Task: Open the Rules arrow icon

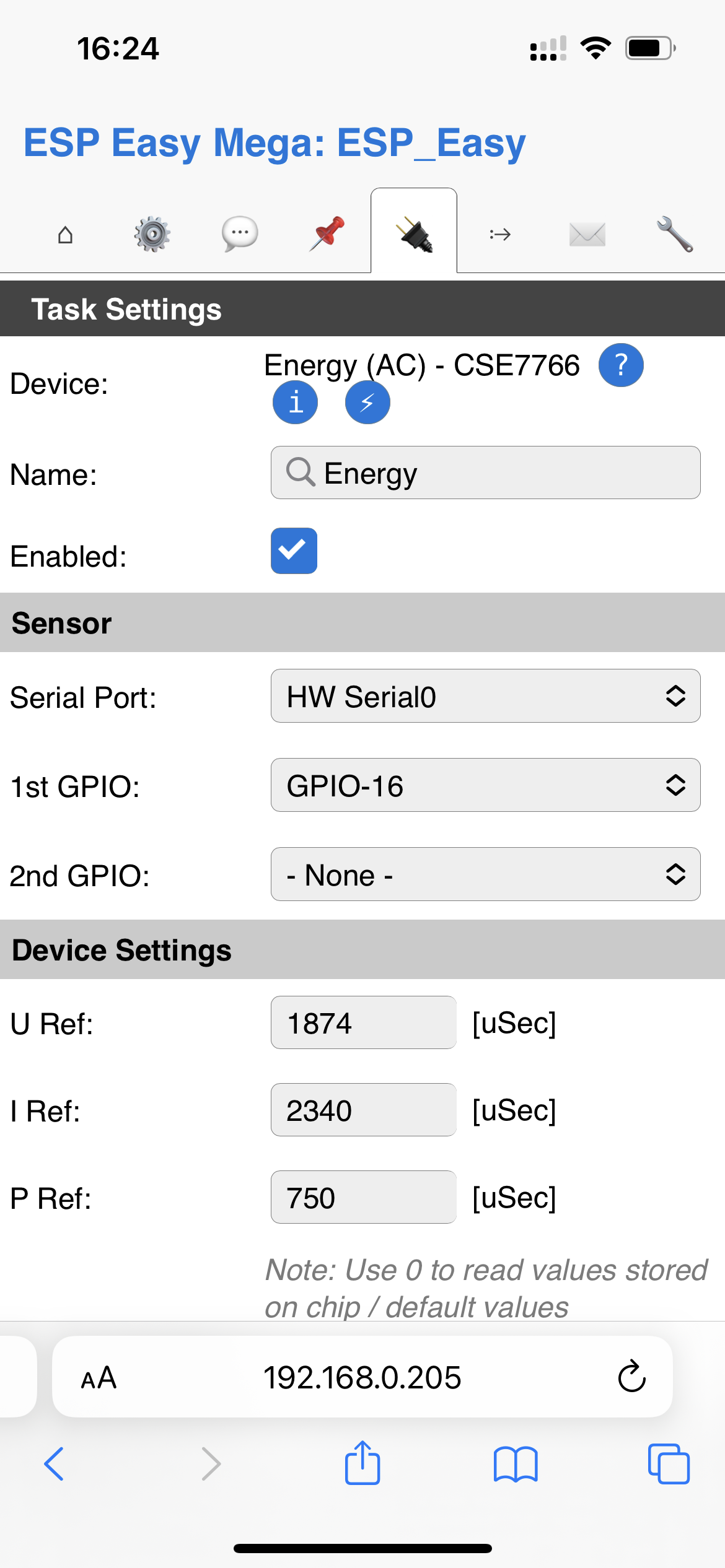Action: (x=500, y=234)
